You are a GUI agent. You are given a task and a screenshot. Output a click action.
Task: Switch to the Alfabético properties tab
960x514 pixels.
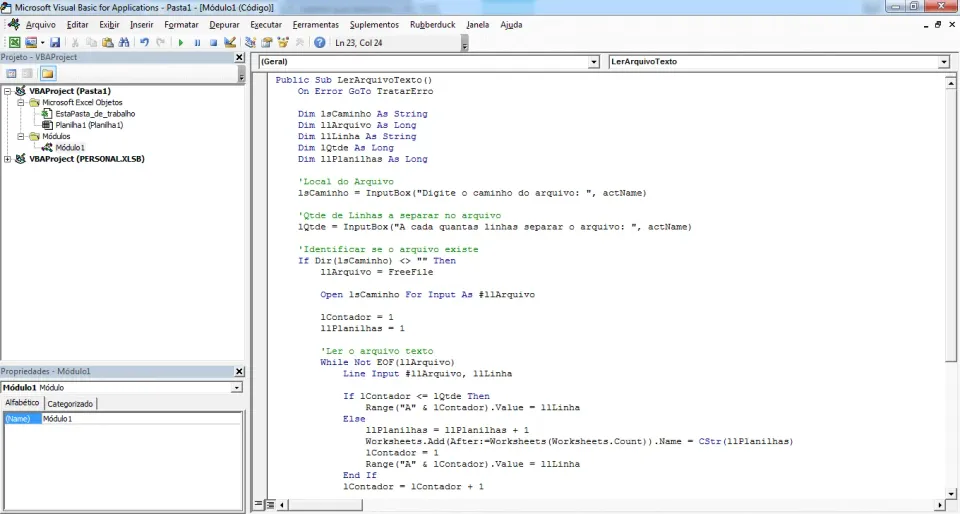click(x=22, y=403)
